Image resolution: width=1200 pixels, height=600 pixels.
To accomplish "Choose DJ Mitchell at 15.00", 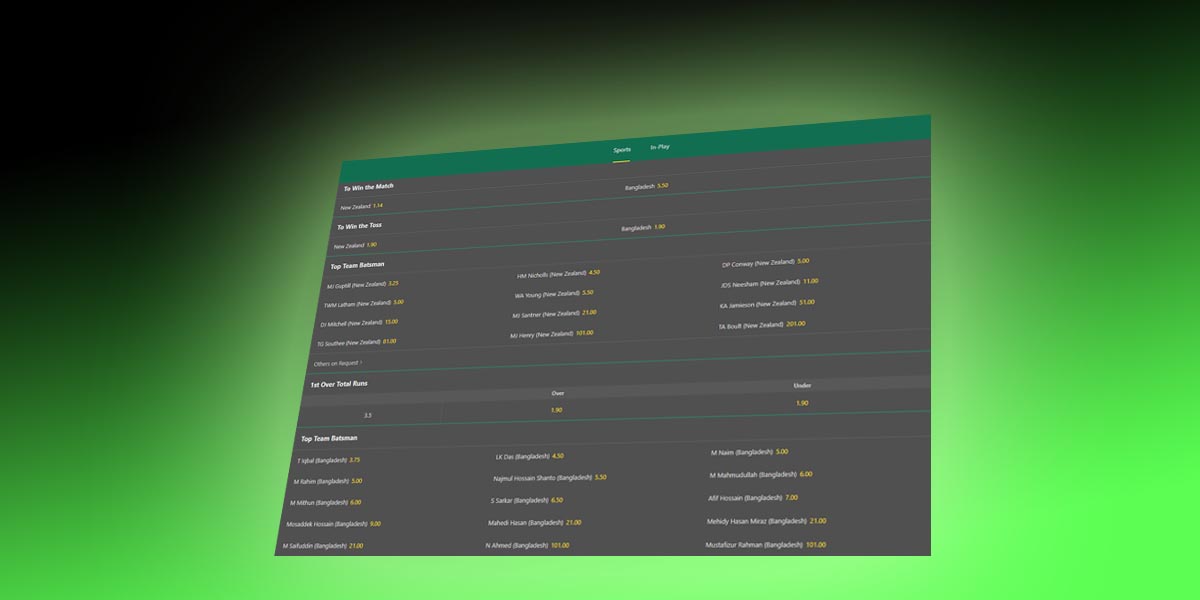I will point(358,322).
